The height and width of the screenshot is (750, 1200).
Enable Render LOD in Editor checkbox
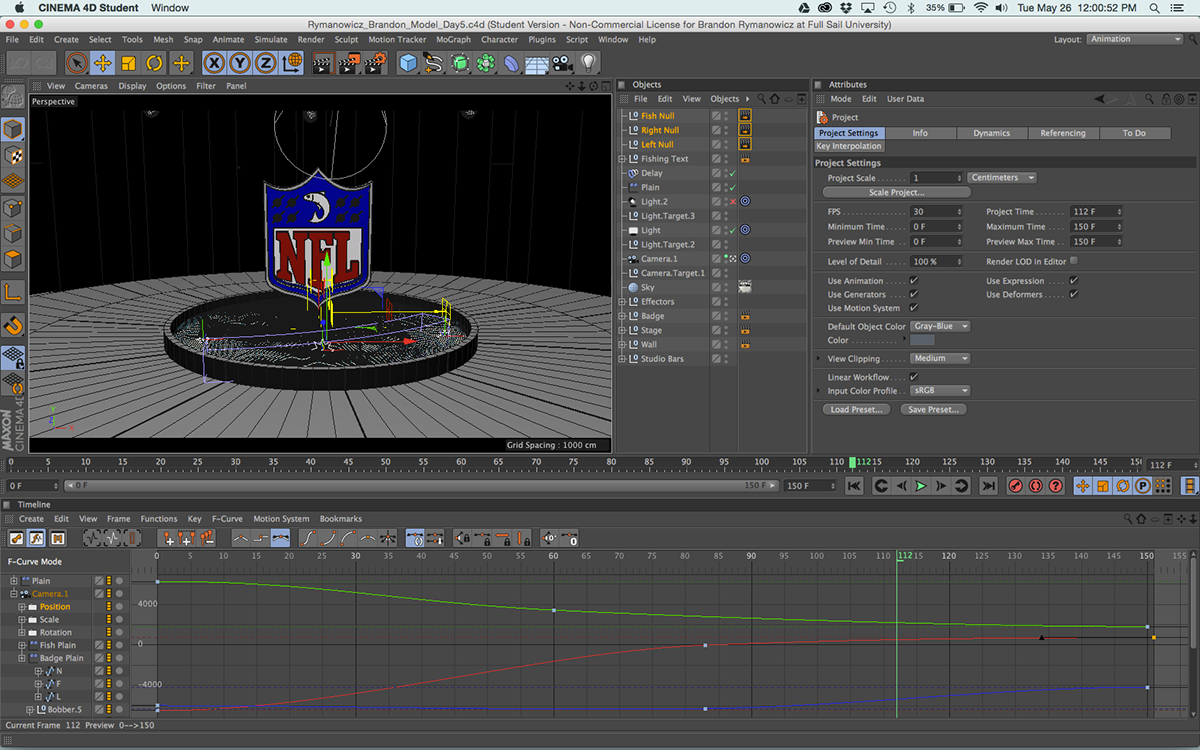click(x=1073, y=261)
